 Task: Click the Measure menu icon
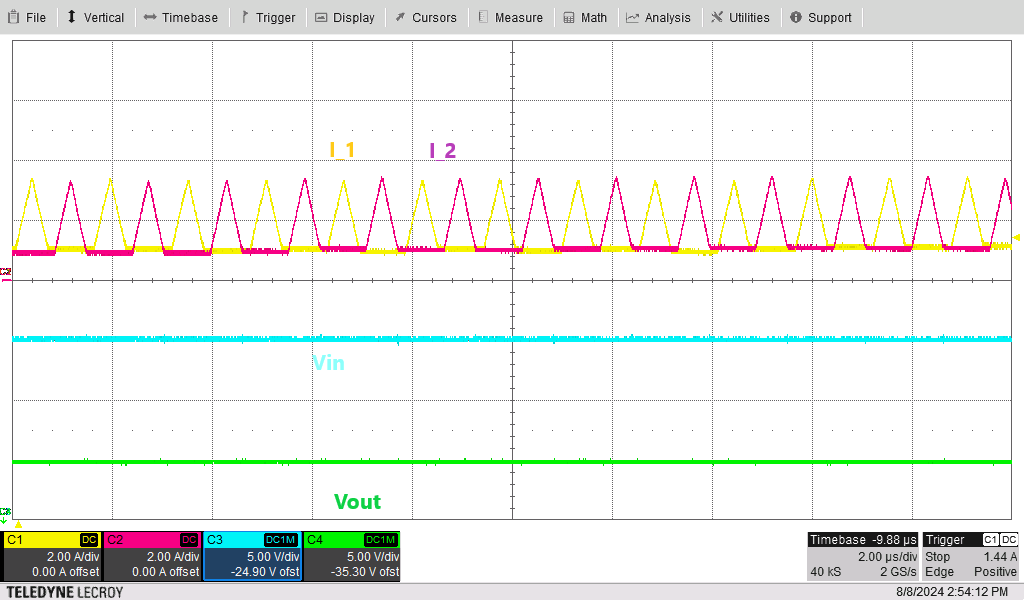coord(483,17)
